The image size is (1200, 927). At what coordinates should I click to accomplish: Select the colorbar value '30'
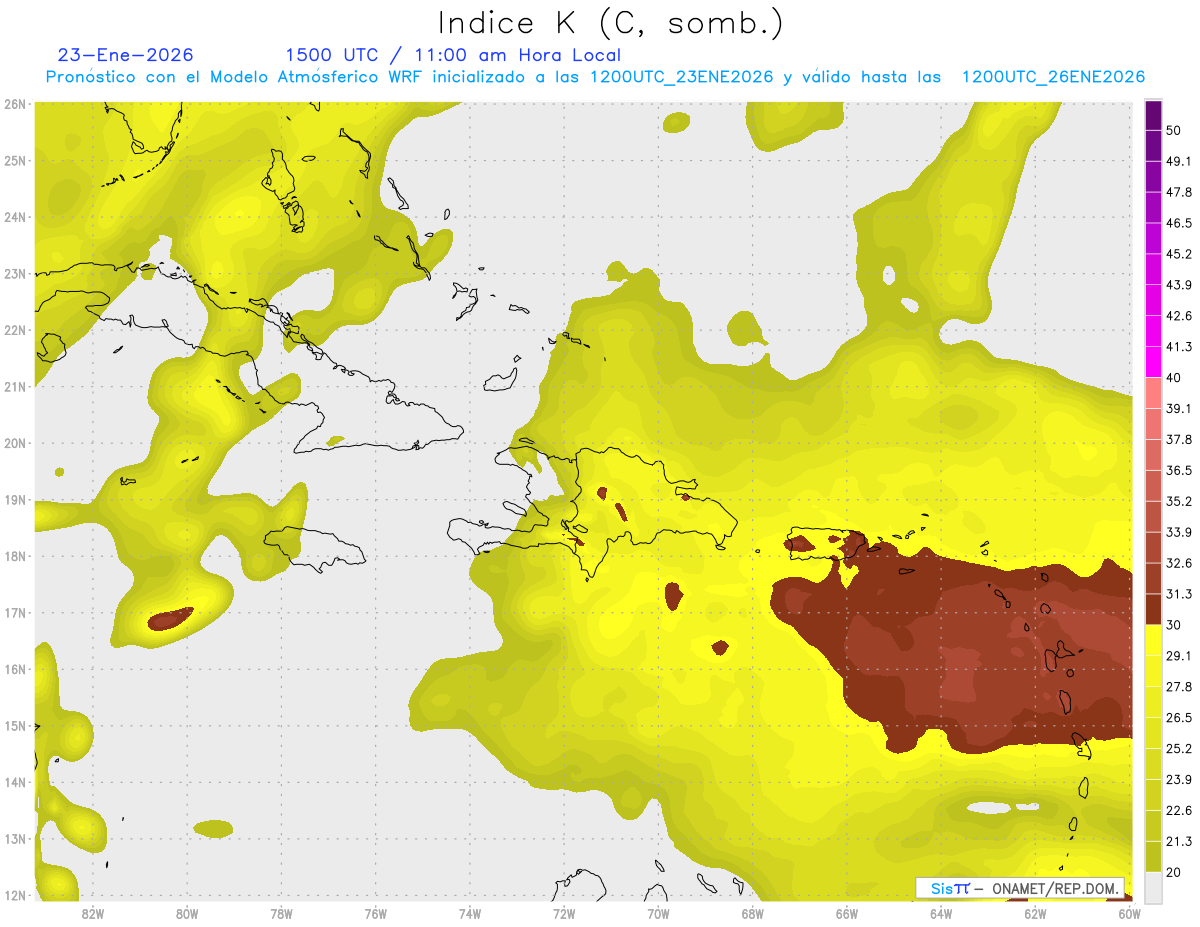coord(1174,625)
